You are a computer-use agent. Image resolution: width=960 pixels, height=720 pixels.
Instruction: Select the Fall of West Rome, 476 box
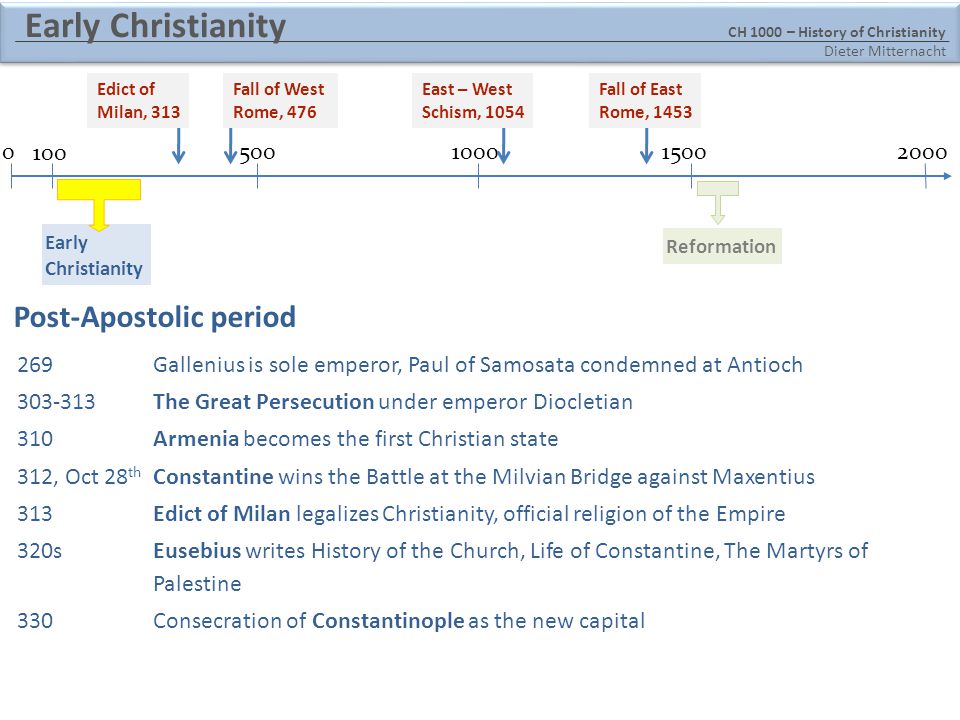[x=280, y=100]
